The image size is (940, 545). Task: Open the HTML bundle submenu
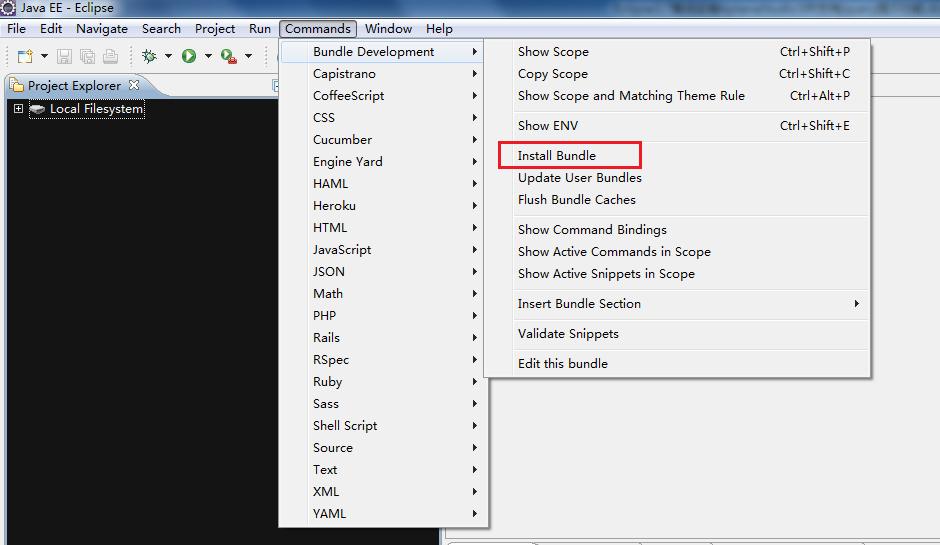[383, 228]
